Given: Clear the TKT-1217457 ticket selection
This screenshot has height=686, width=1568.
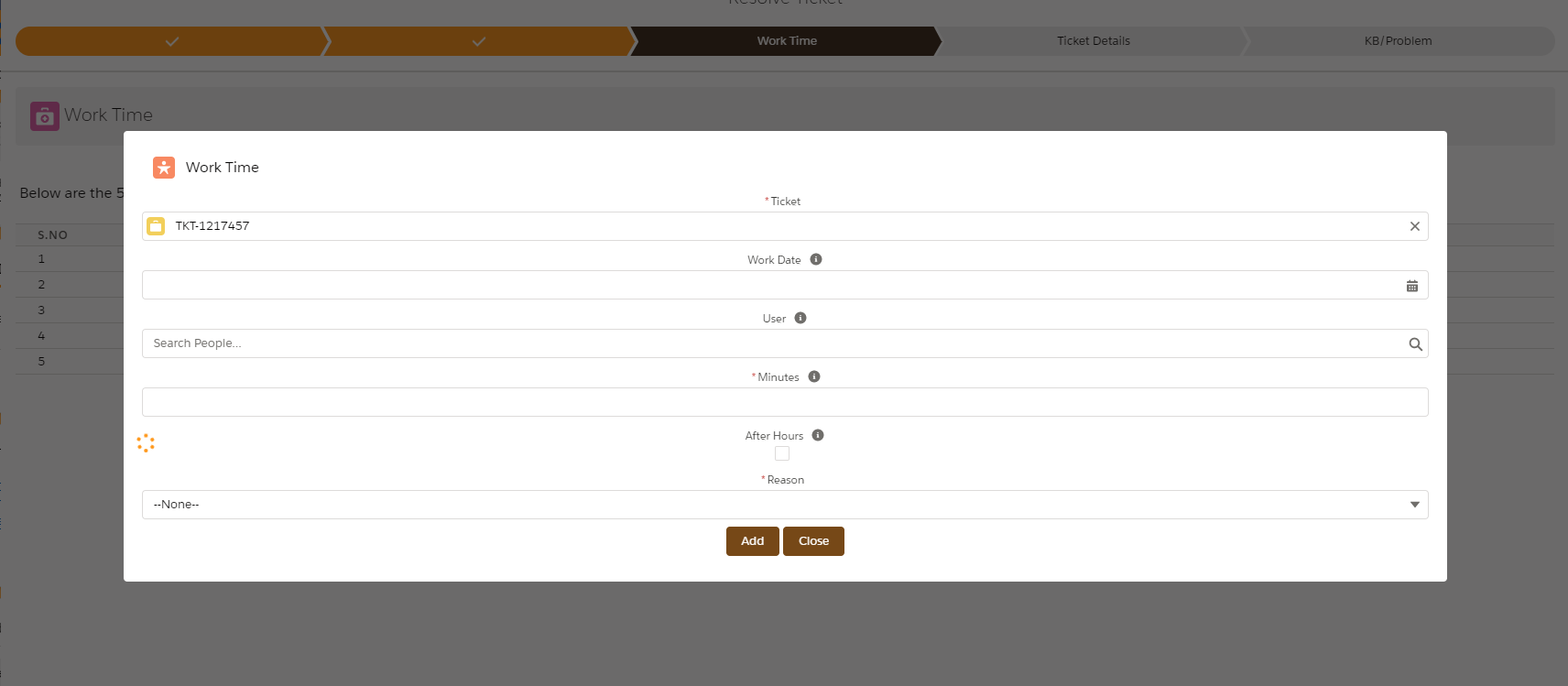Looking at the screenshot, I should coord(1415,226).
